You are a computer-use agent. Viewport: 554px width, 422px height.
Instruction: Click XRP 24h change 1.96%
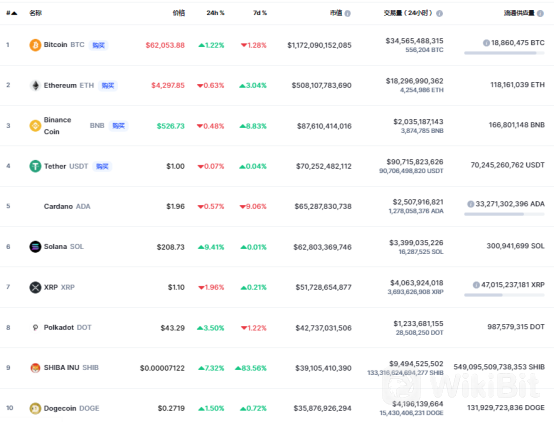tap(211, 287)
